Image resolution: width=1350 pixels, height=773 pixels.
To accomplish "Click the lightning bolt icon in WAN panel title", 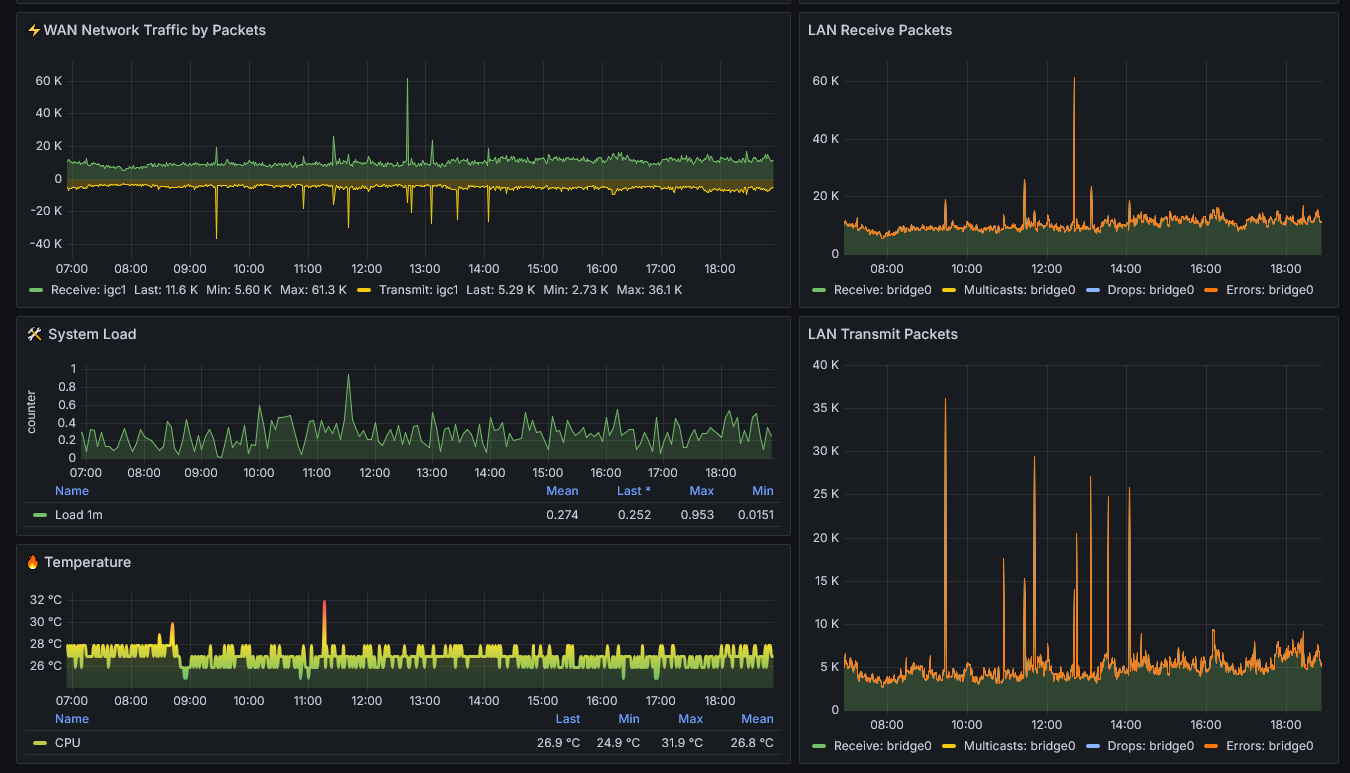I will 34,30.
